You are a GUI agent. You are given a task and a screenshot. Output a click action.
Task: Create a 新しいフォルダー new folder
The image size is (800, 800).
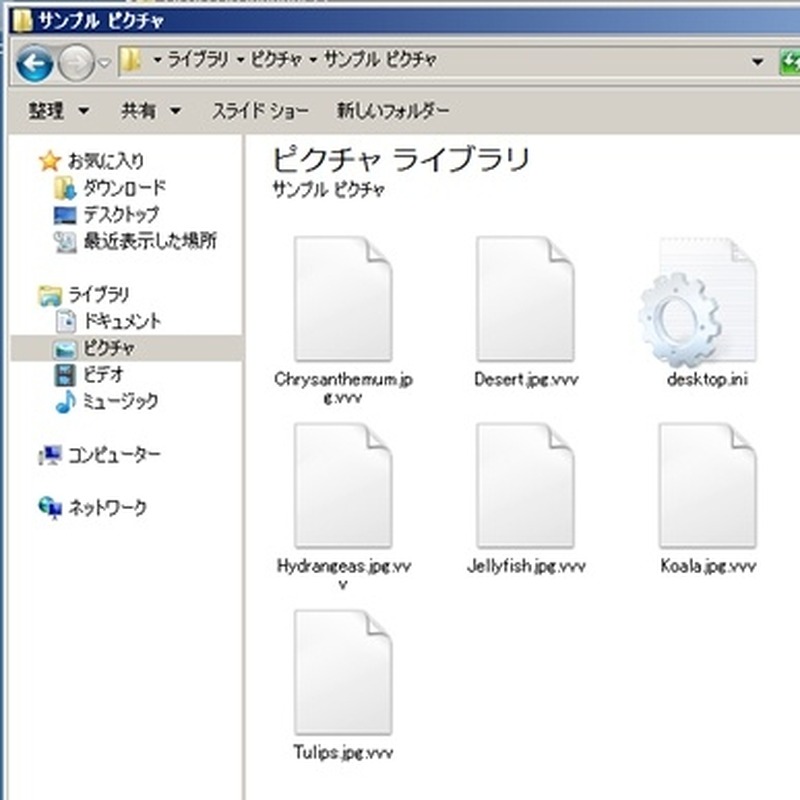point(393,110)
